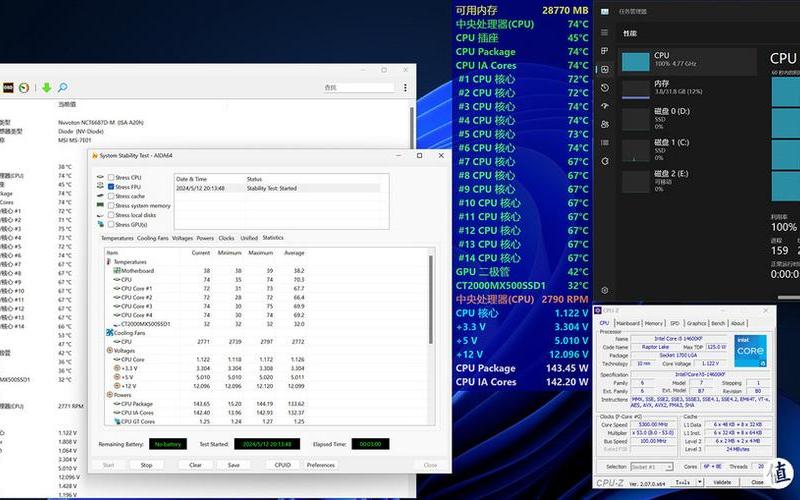Viewport: 800px width, 500px height.
Task: Open the three-dot menu in AIDA64 main window
Action: coord(405,88)
